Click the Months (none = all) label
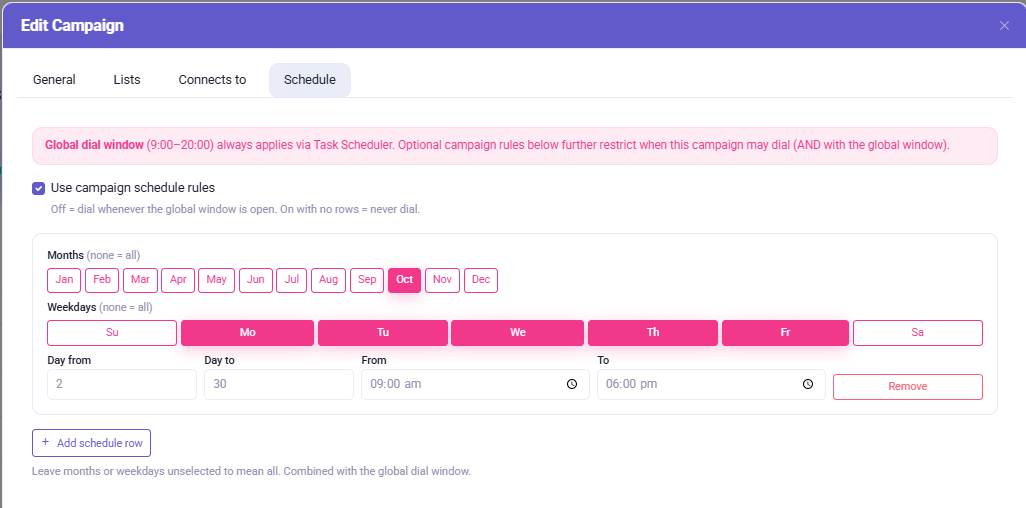Image resolution: width=1026 pixels, height=508 pixels. click(94, 255)
